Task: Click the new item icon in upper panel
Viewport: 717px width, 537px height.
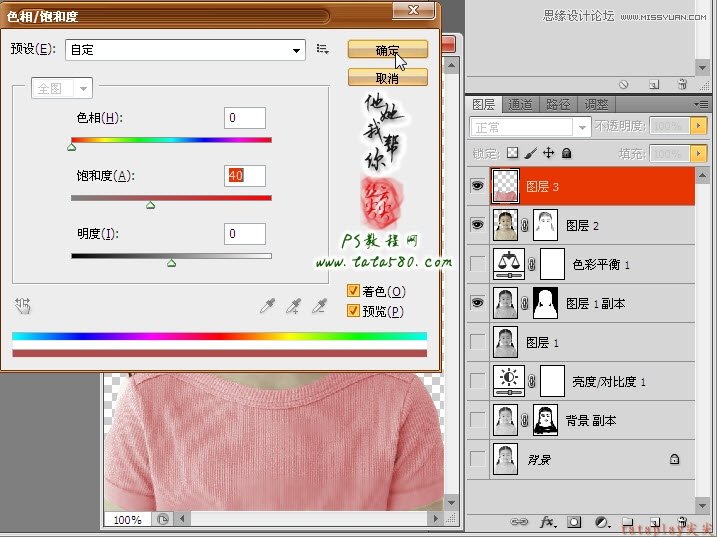Action: (x=654, y=85)
